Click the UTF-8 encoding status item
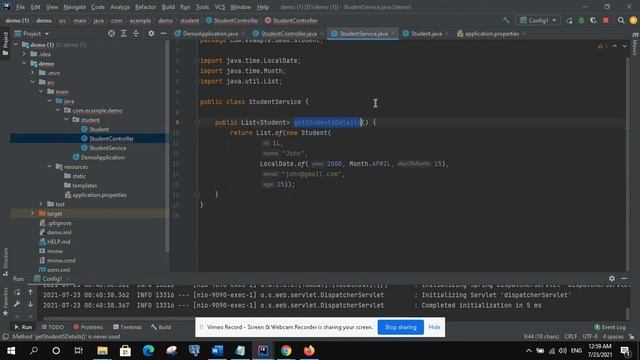The height and width of the screenshot is (360, 640). pyautogui.click(x=589, y=337)
